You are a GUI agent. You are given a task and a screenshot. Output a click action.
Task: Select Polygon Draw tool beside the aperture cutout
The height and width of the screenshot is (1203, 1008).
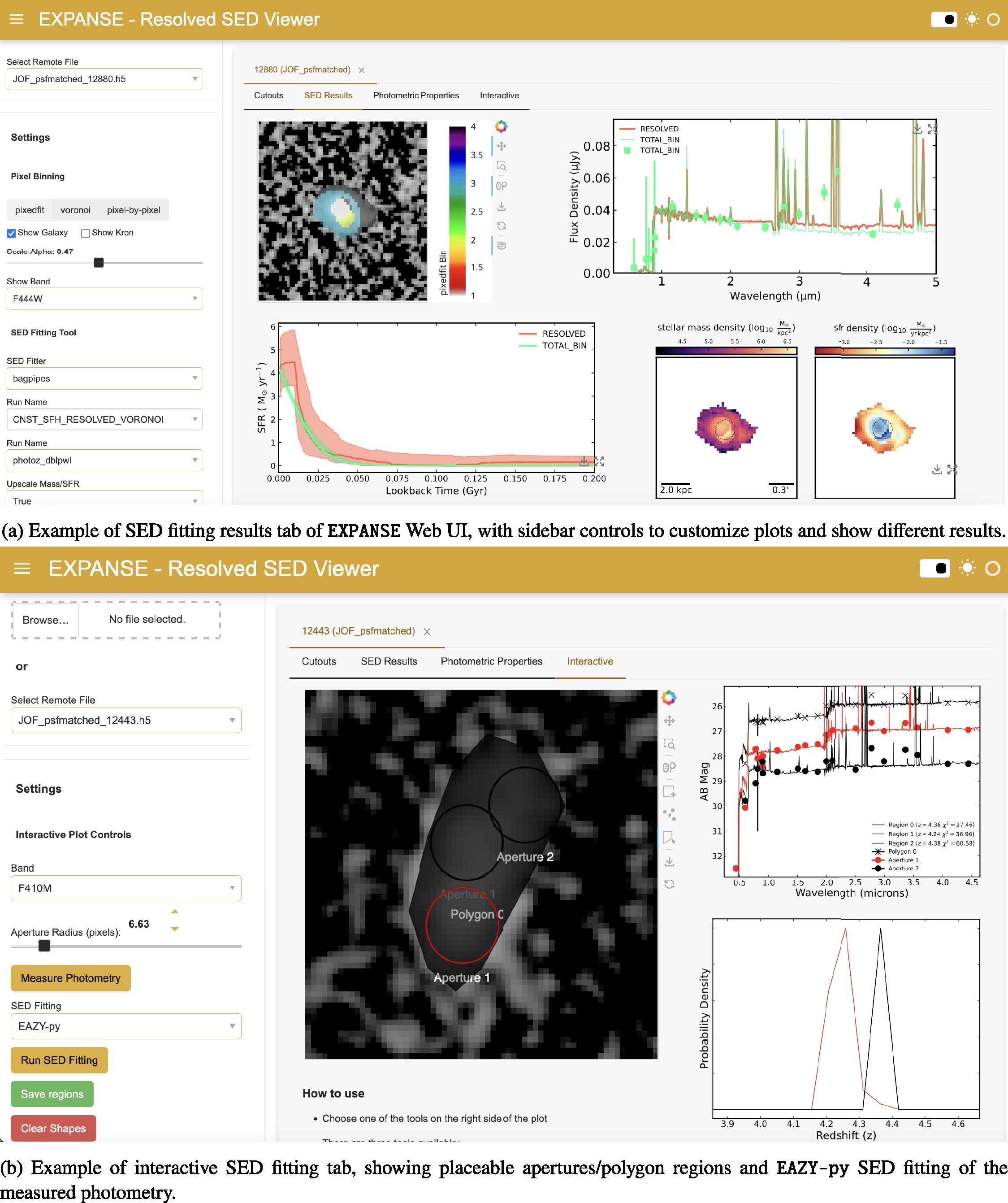point(669,838)
